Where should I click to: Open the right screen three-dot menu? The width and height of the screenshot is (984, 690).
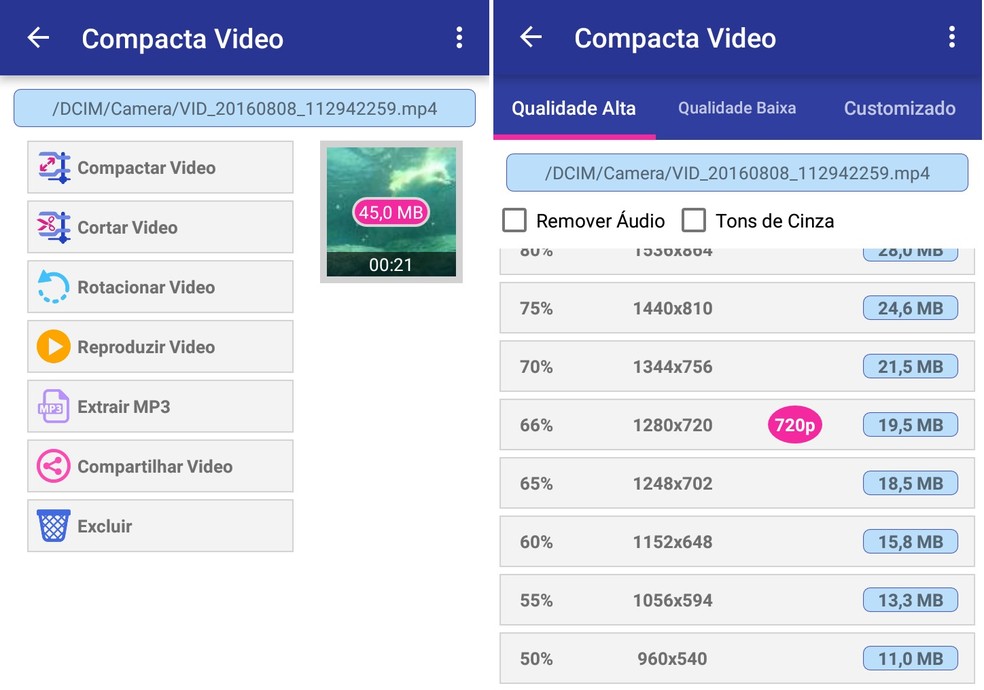pos(952,37)
